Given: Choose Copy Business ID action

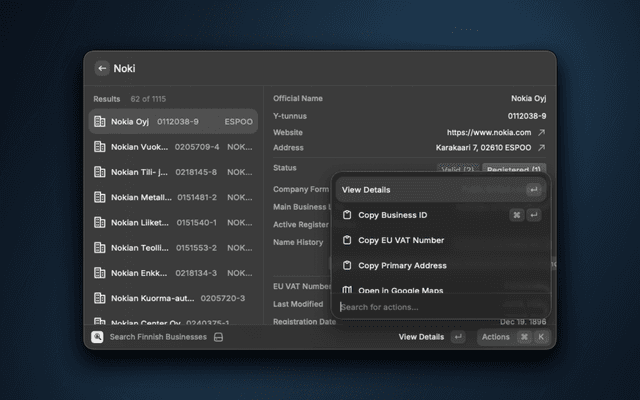Looking at the screenshot, I should (x=441, y=215).
